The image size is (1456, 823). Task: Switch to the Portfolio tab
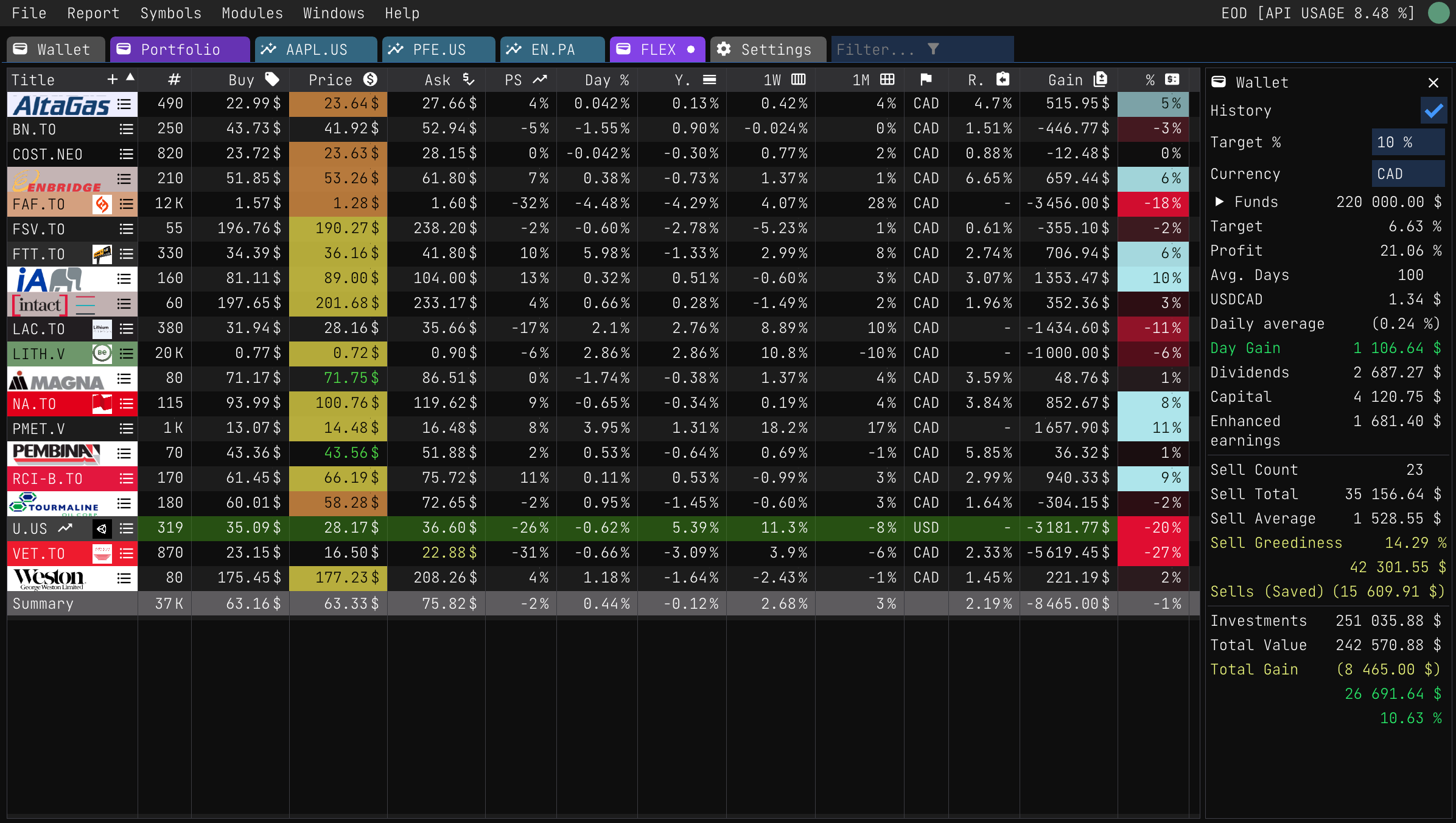click(x=180, y=49)
